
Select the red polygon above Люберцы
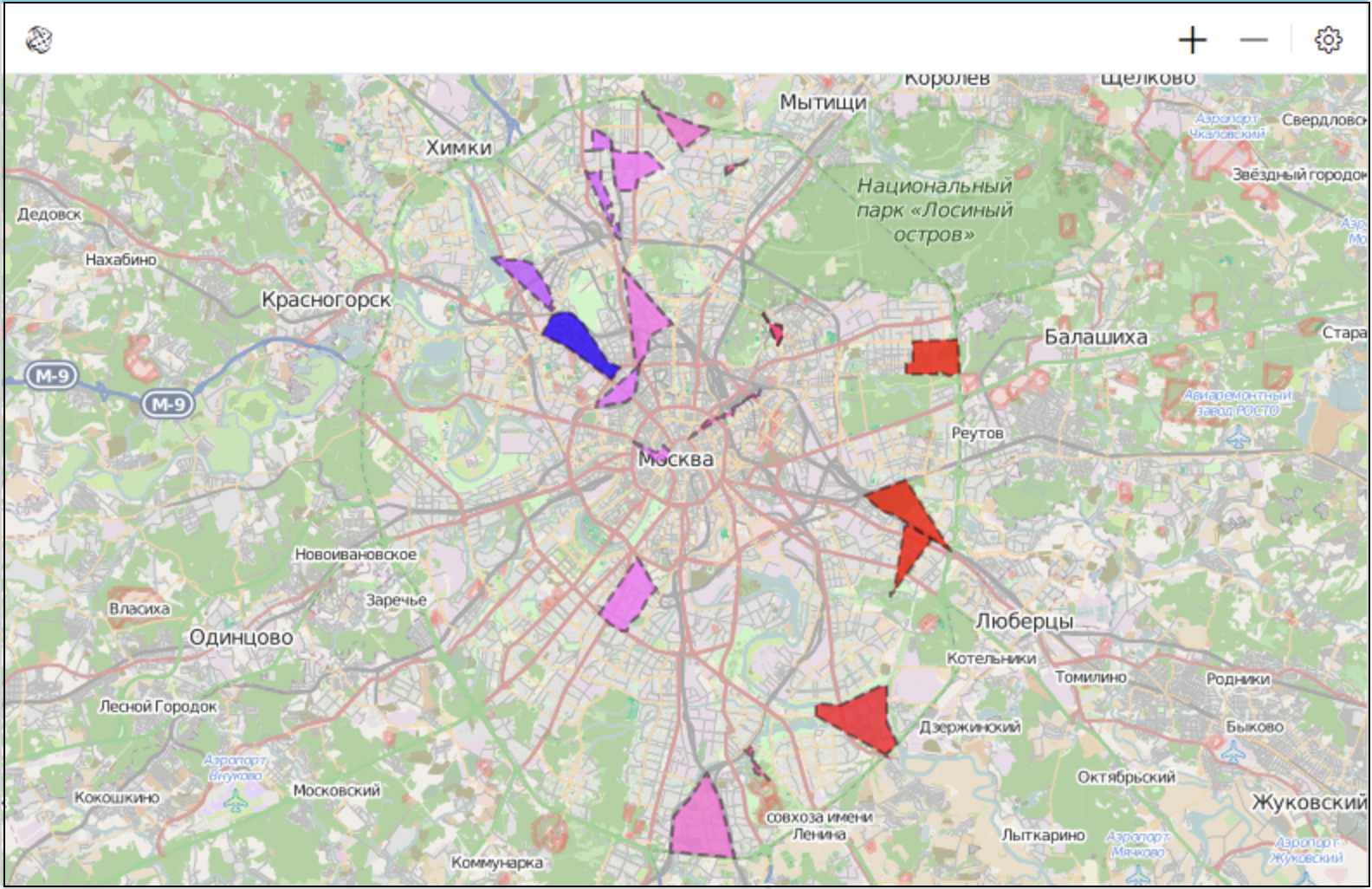click(908, 522)
